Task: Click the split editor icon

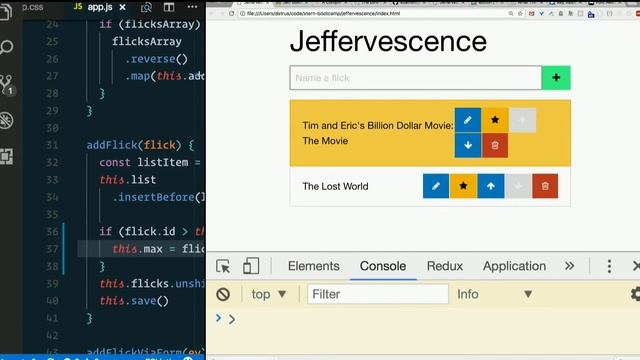Action: click(x=169, y=7)
